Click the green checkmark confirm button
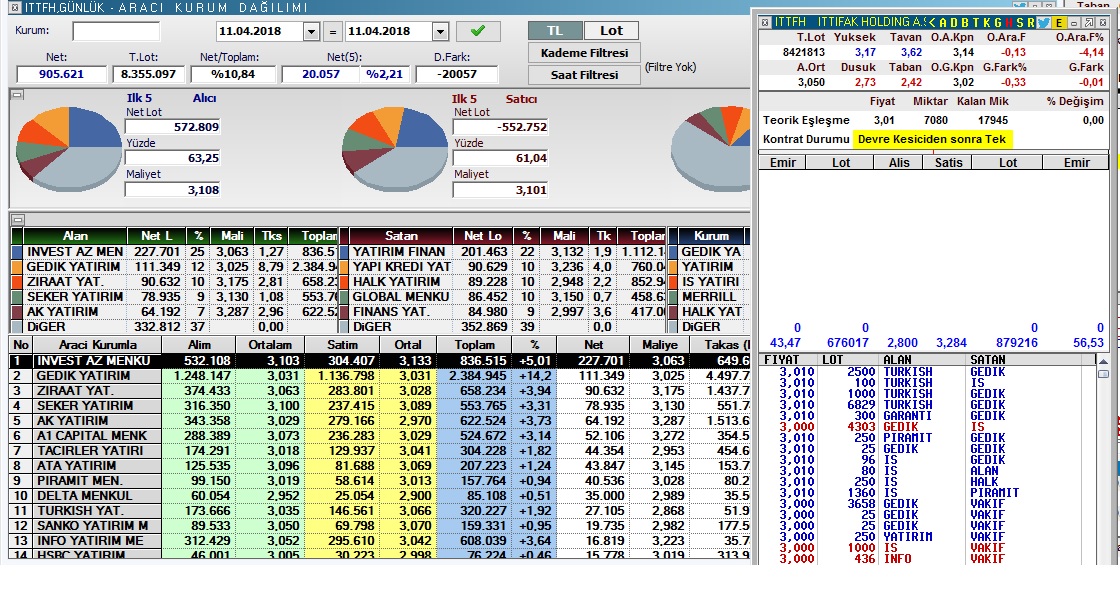The width and height of the screenshot is (1120, 614). [x=478, y=31]
